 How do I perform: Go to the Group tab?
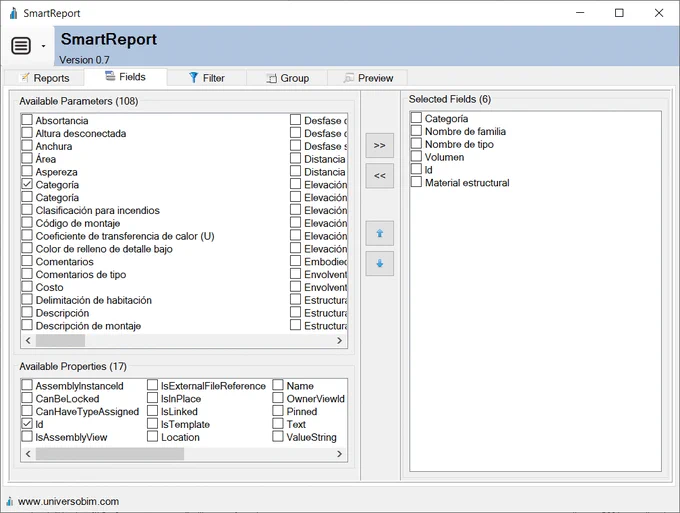click(x=287, y=78)
